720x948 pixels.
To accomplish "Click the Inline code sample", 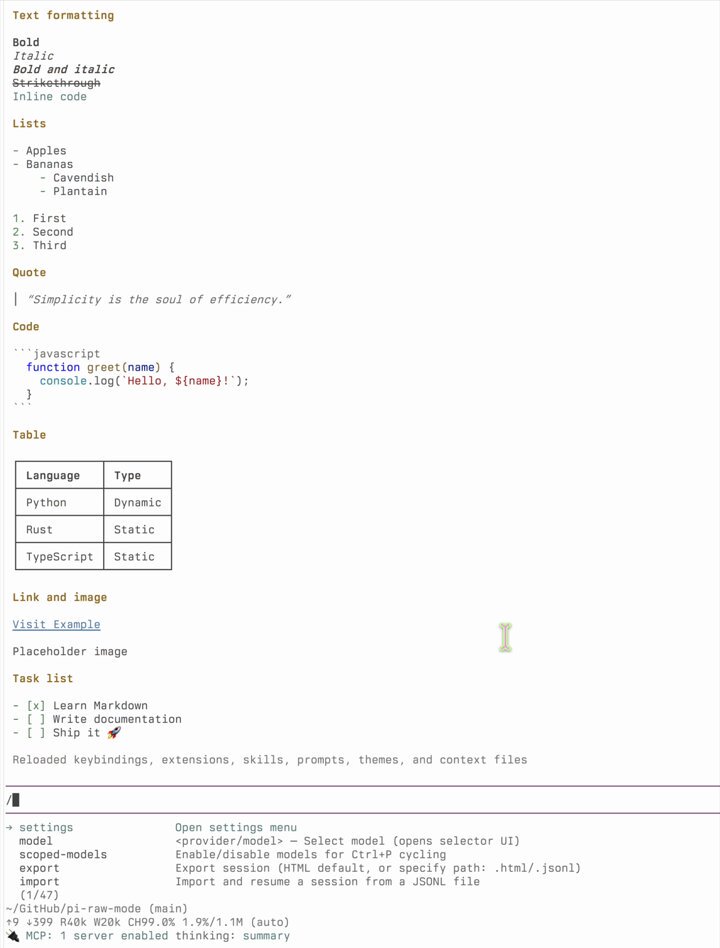I will [x=50, y=96].
